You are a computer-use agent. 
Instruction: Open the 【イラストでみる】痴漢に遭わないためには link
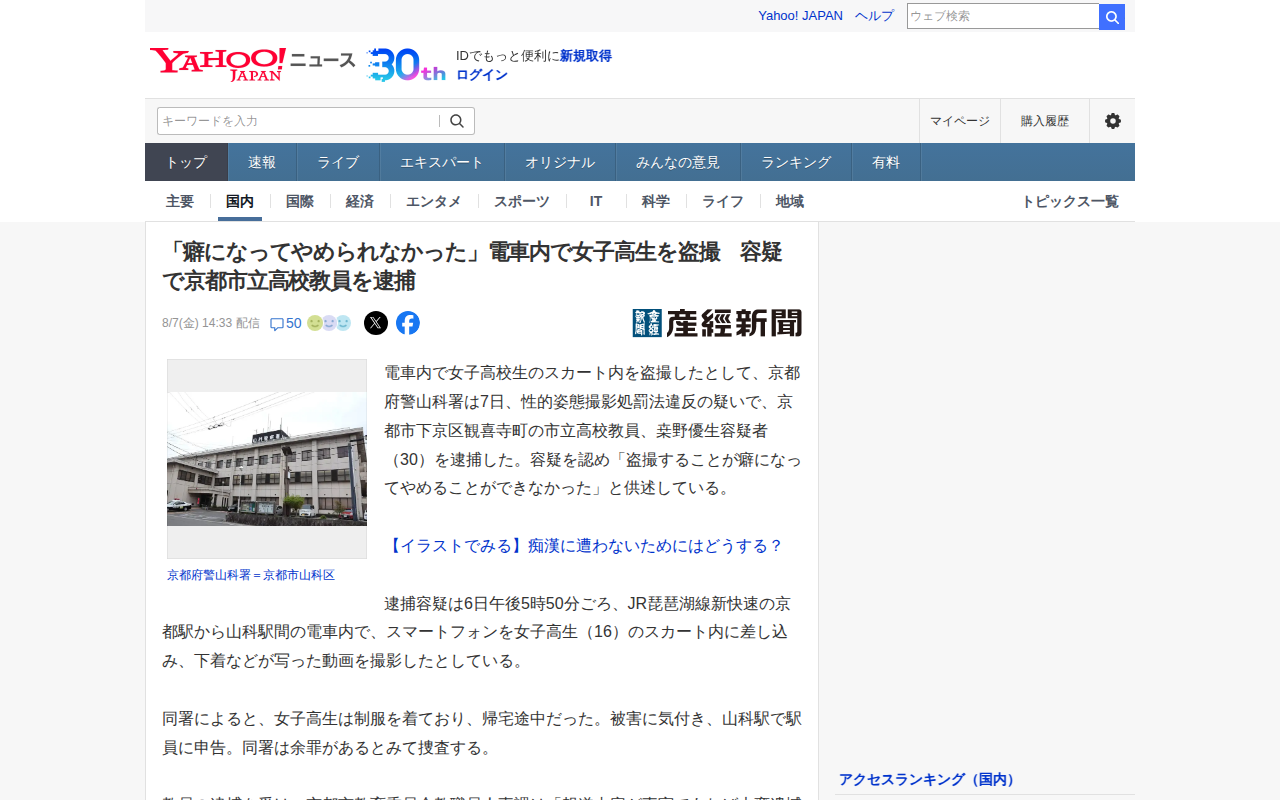(584, 546)
